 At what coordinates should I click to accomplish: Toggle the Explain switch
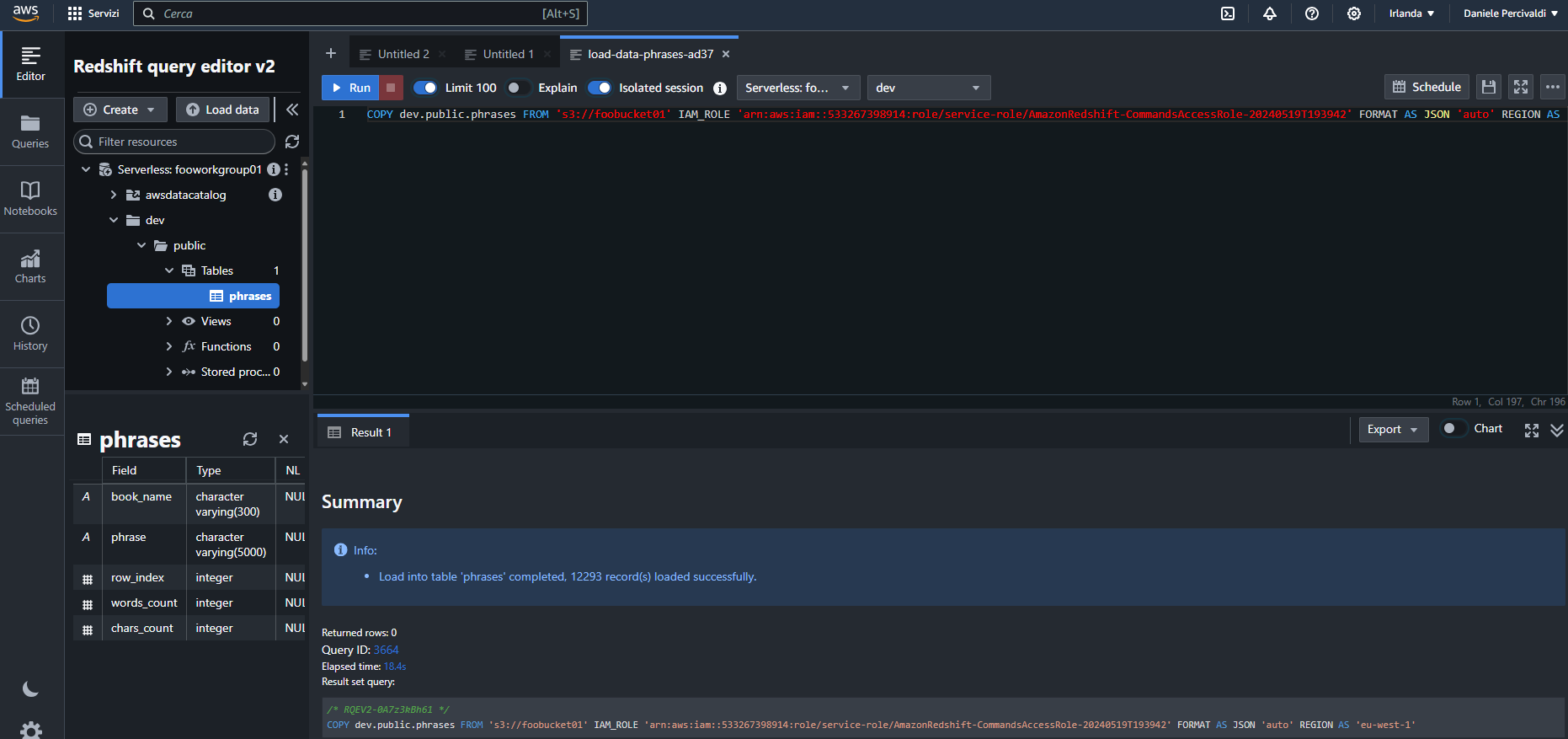coord(519,88)
